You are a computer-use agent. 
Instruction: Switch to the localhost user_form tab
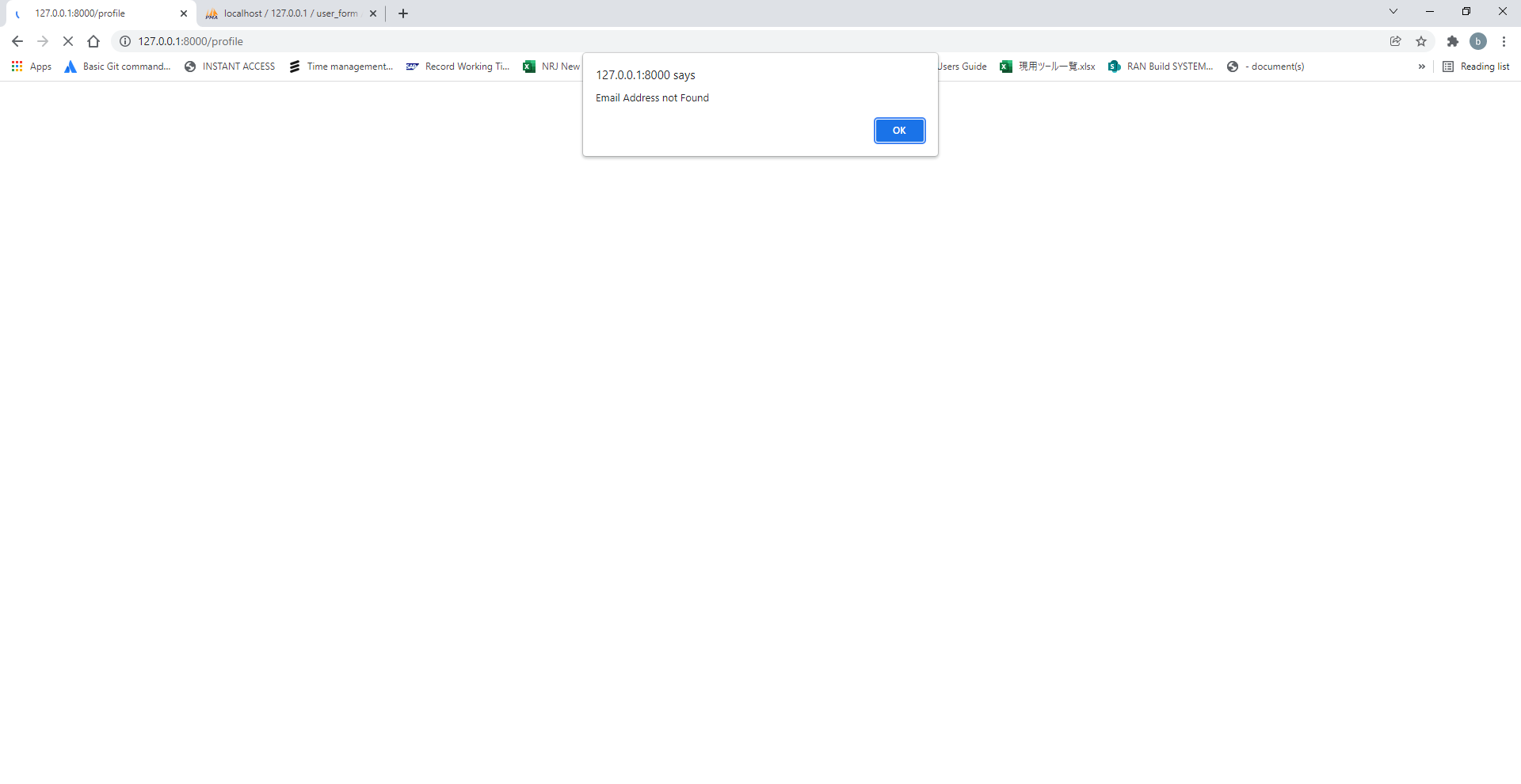(285, 13)
